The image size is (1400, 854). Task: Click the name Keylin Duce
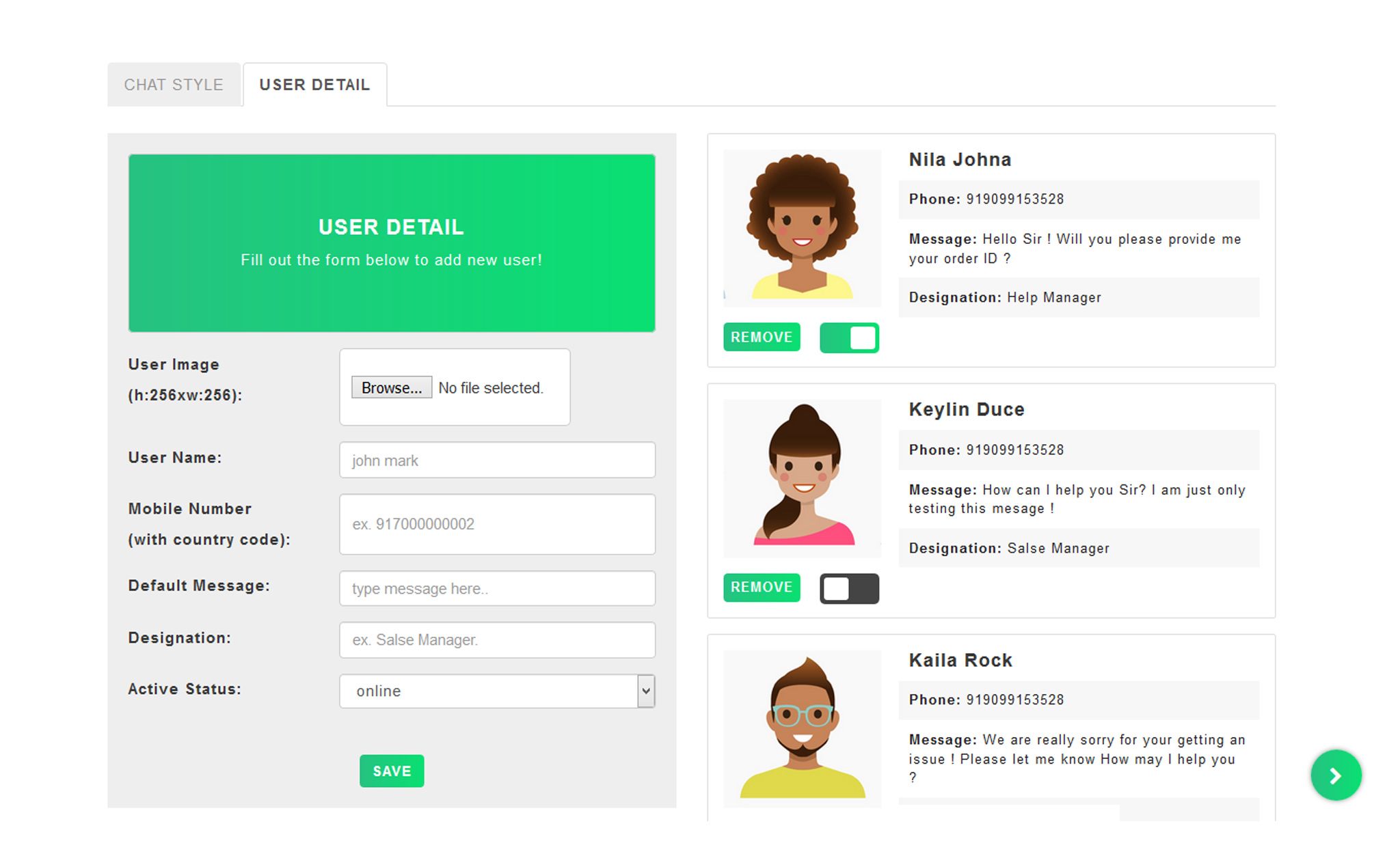pos(967,409)
